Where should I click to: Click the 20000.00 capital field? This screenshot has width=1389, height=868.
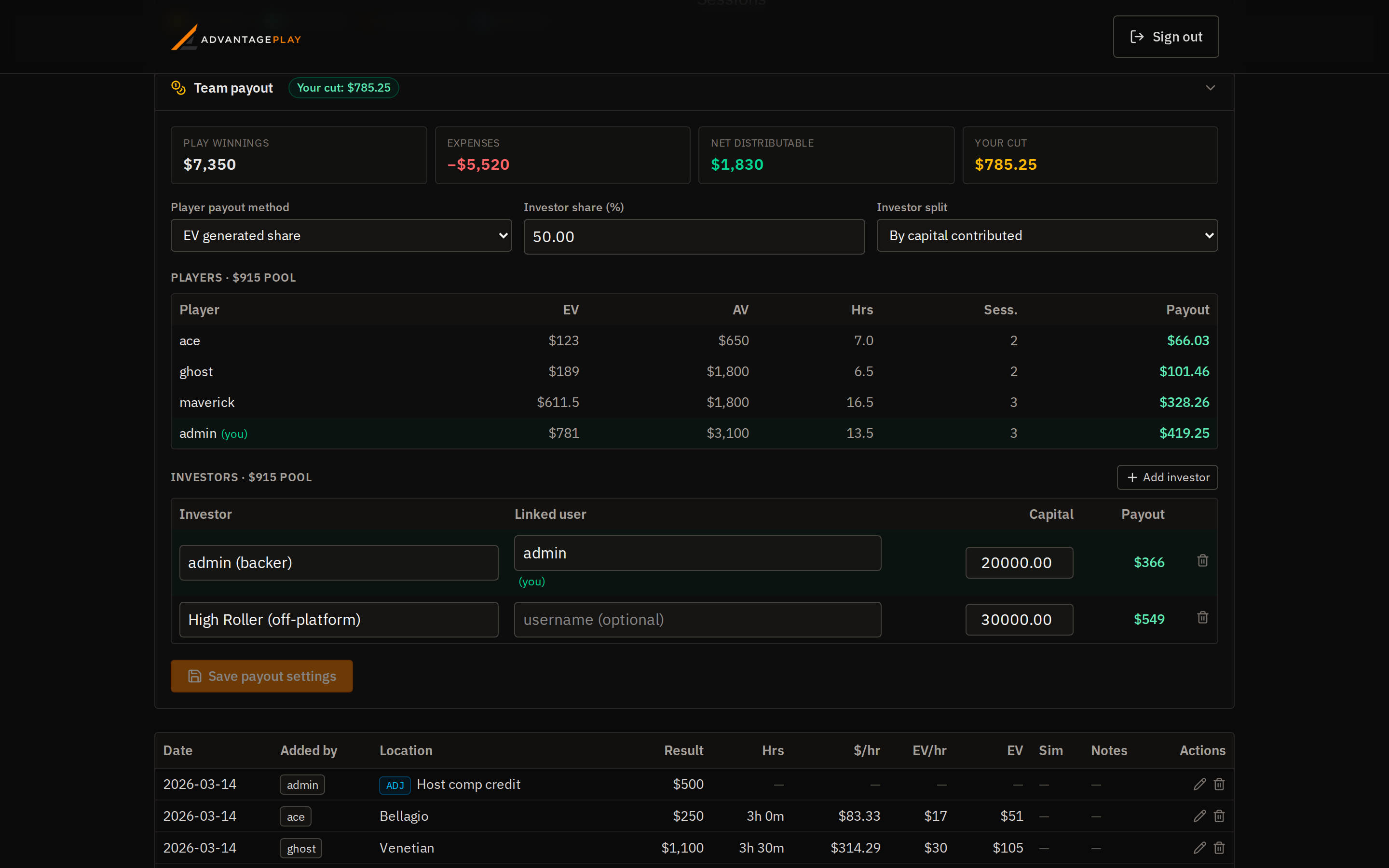[1019, 563]
